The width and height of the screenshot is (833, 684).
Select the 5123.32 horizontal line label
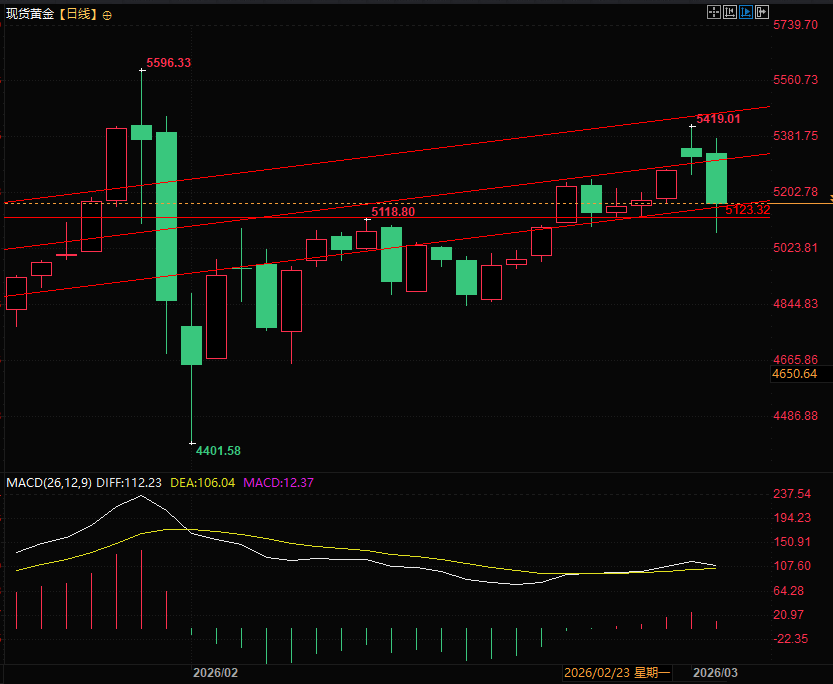[747, 210]
